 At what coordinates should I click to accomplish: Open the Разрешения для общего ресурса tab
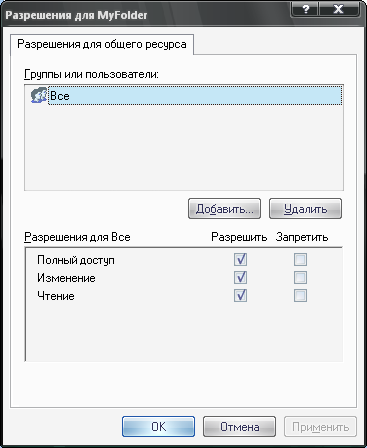(x=102, y=44)
